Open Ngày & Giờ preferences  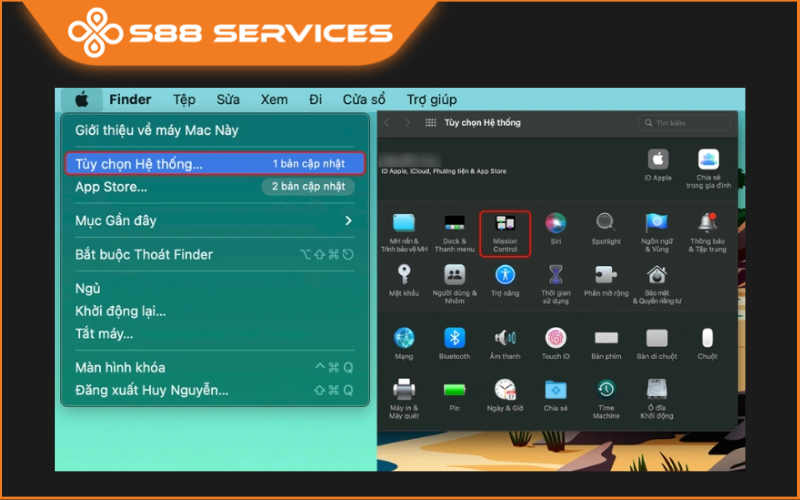[505, 395]
